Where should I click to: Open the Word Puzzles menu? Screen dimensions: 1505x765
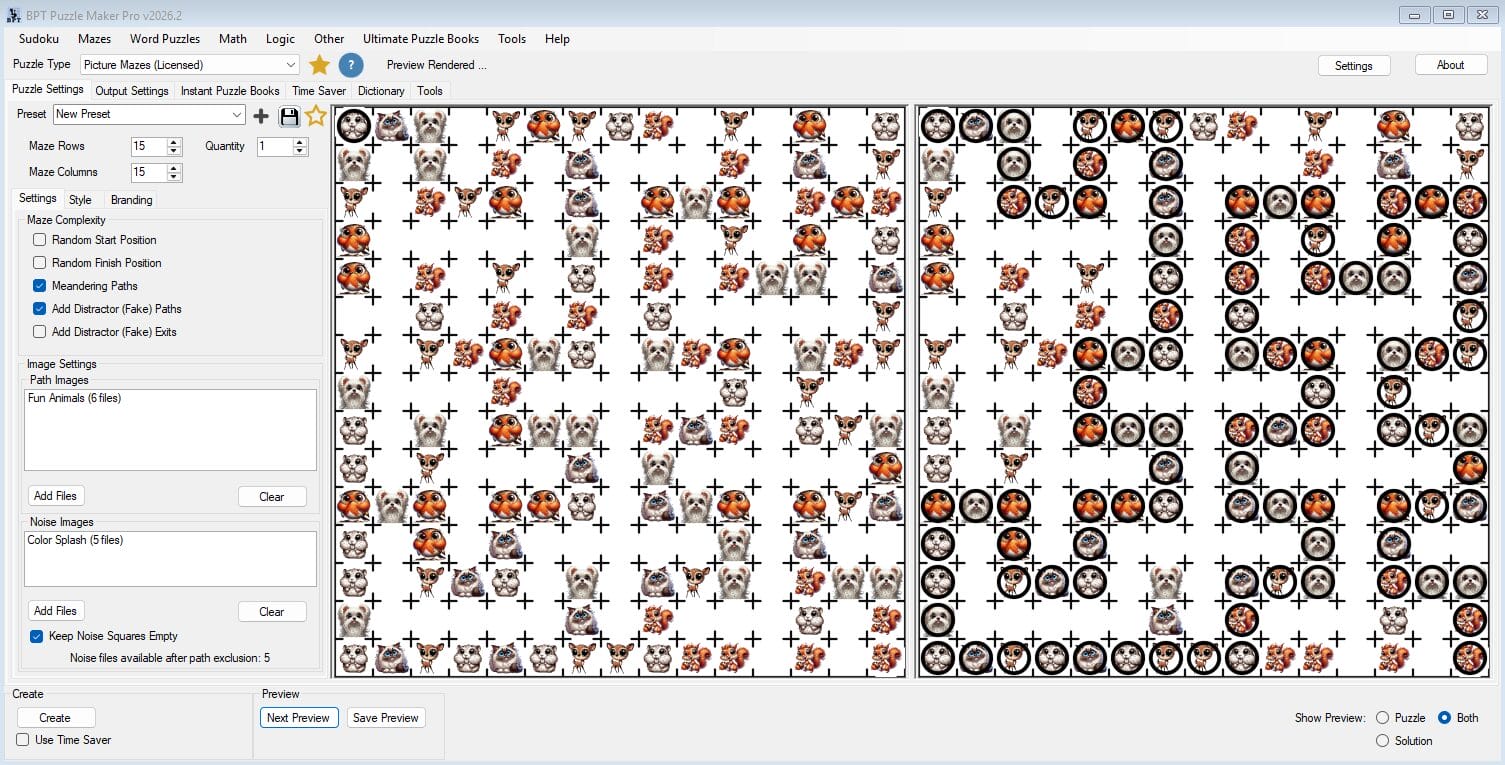[x=165, y=39]
